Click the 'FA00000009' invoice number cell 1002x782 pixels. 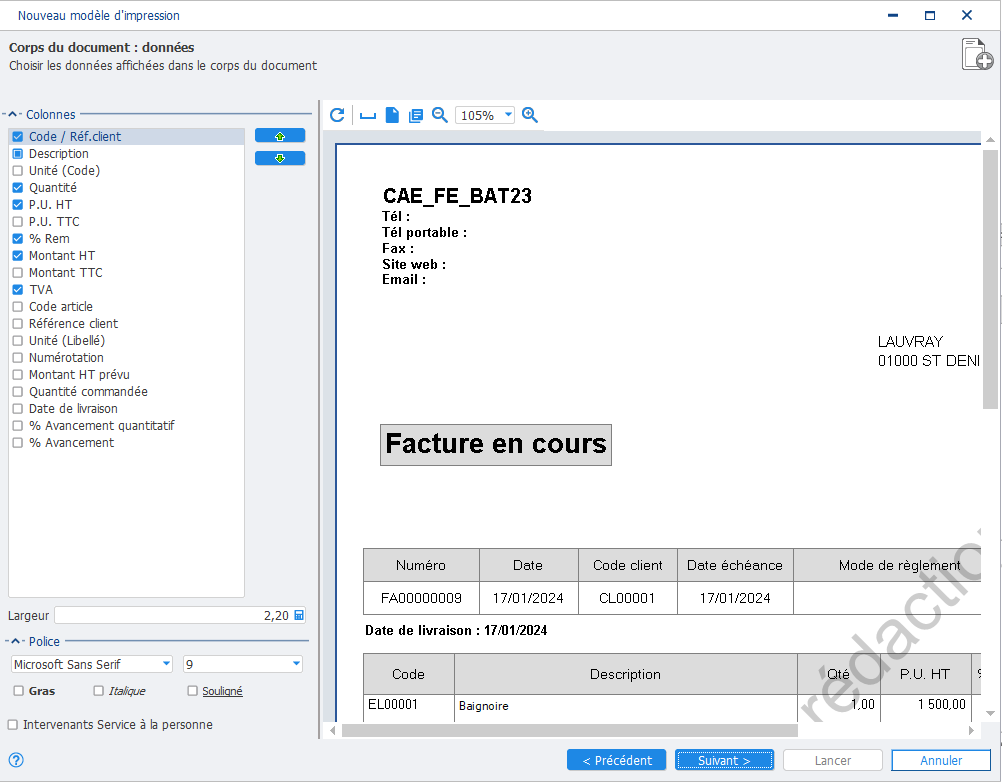pos(421,598)
